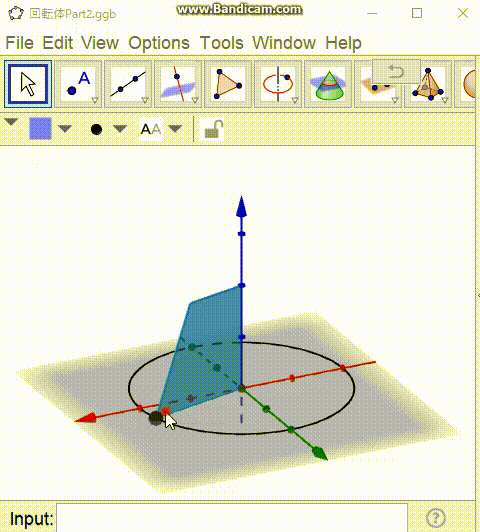Open the Options menu
The image size is (480, 532).
point(159,43)
